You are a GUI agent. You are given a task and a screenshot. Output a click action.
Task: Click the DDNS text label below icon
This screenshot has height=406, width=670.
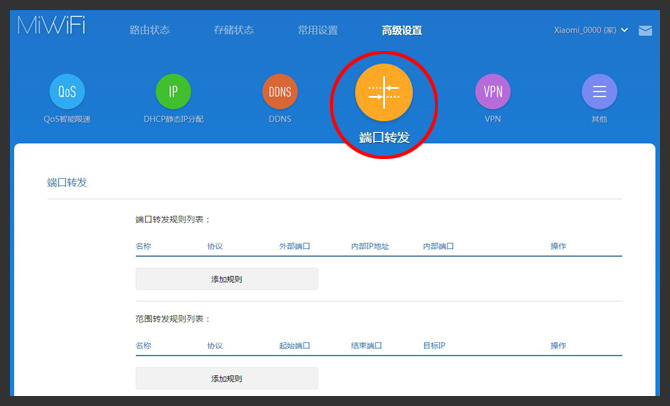pos(280,118)
